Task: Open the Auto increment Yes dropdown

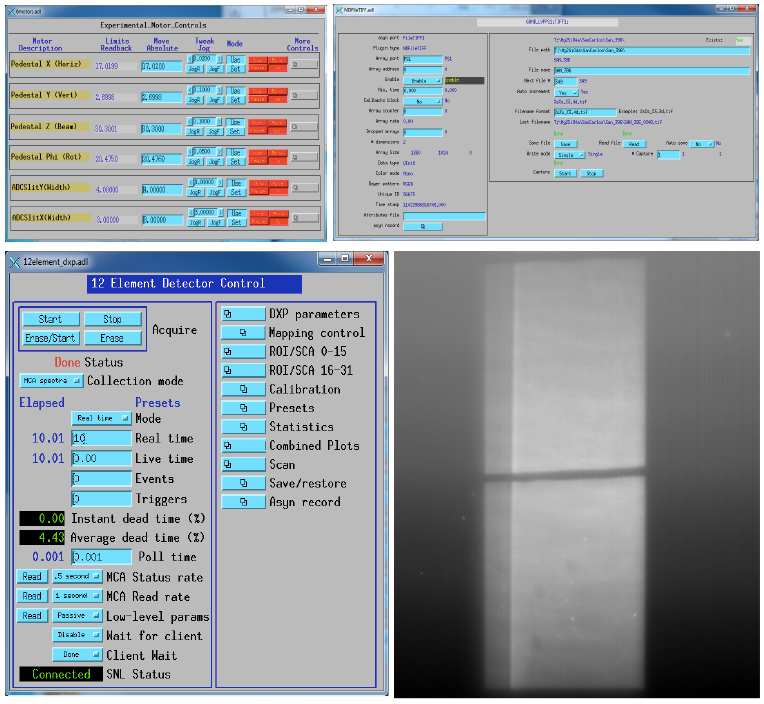Action: point(566,92)
